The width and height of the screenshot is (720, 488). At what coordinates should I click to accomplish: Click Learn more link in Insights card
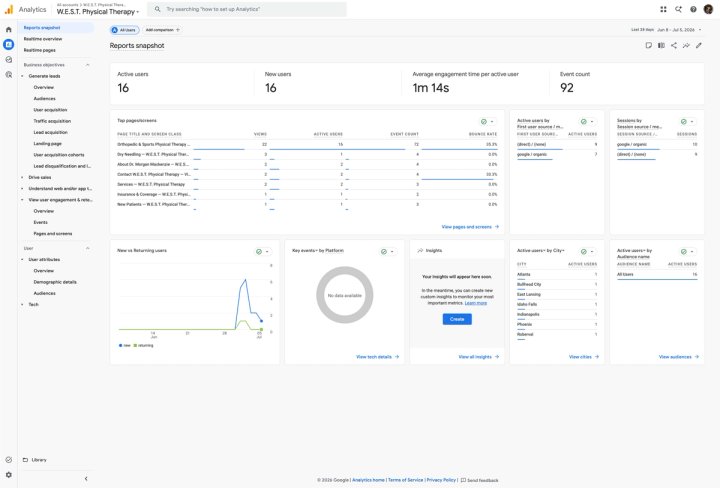pos(476,303)
